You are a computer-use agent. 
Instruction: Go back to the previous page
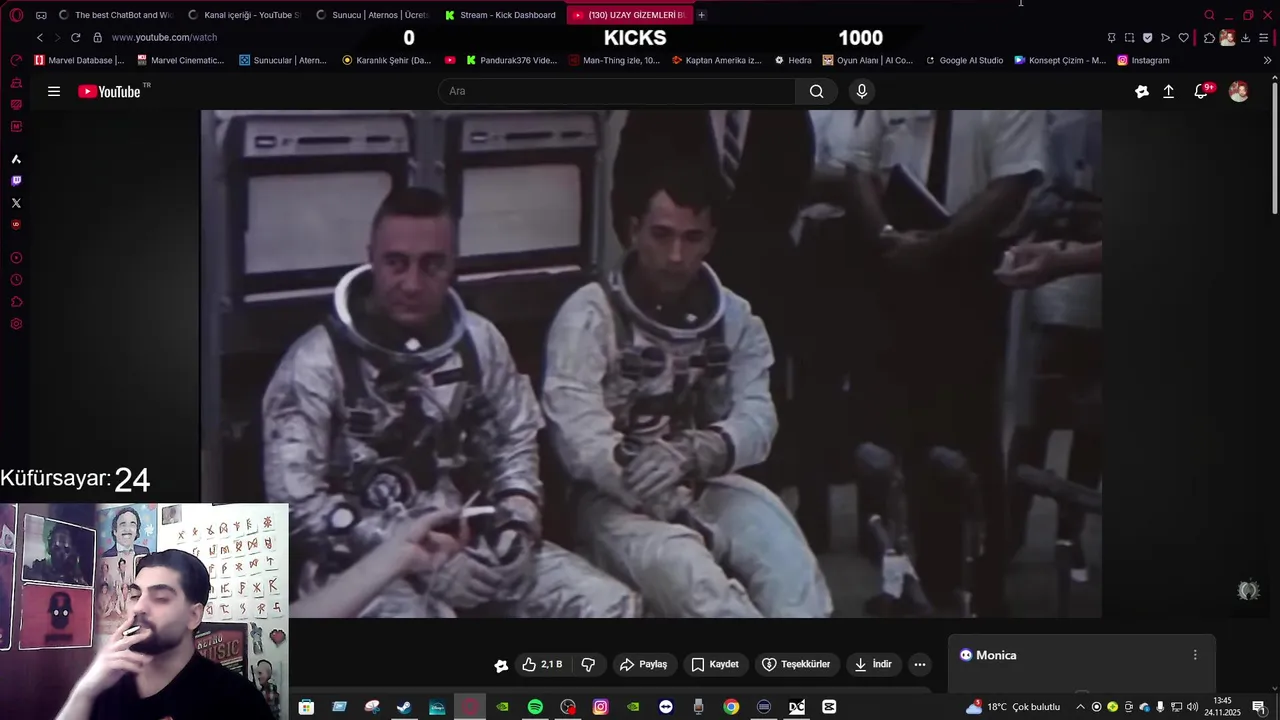pos(40,37)
